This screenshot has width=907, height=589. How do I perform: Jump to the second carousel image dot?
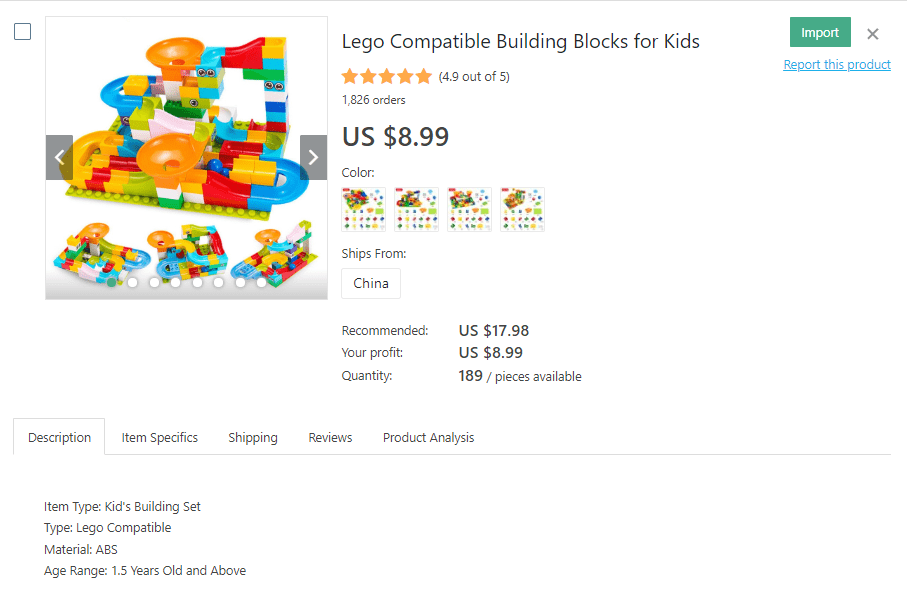pos(133,283)
